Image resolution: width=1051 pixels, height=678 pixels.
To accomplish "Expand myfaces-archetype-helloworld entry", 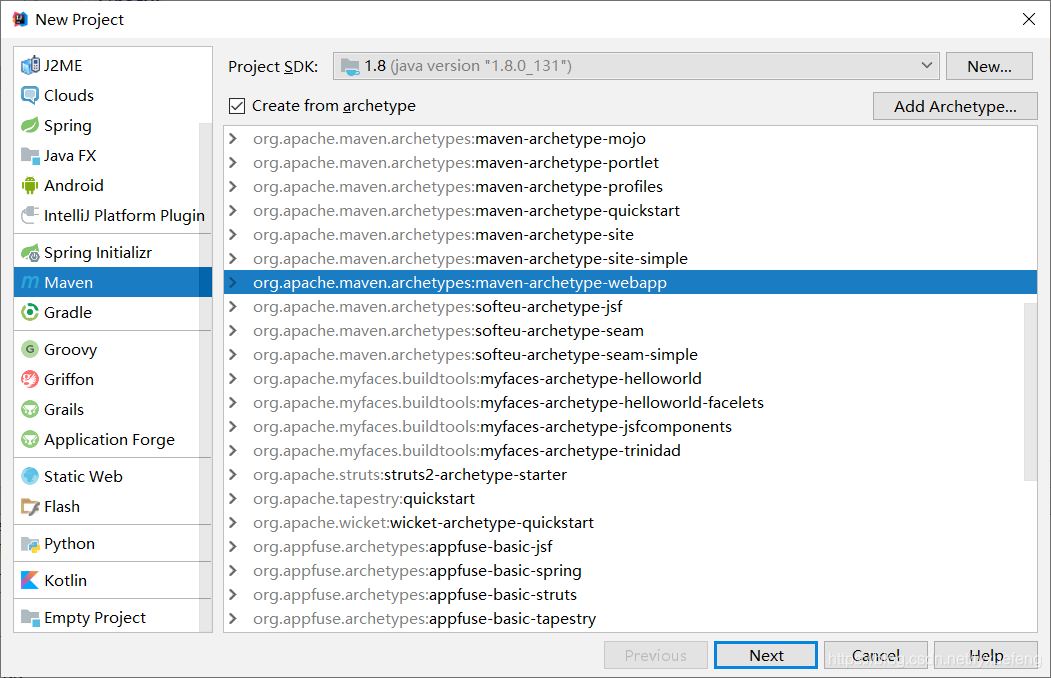I will point(233,379).
